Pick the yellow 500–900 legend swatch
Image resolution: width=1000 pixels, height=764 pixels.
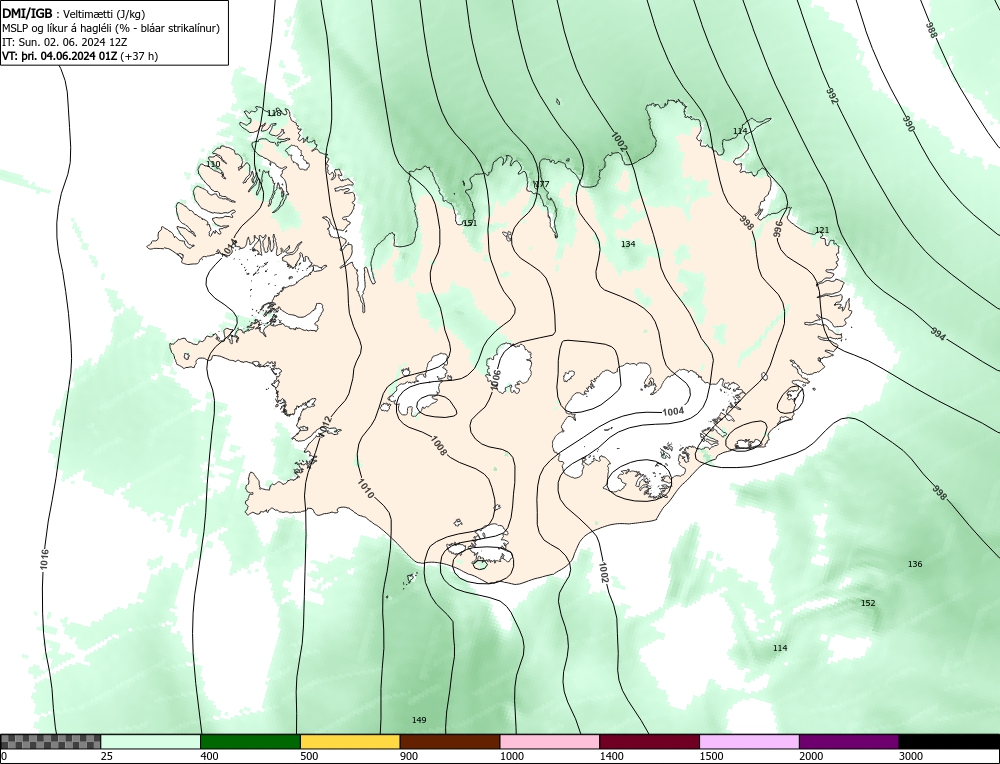(x=350, y=741)
